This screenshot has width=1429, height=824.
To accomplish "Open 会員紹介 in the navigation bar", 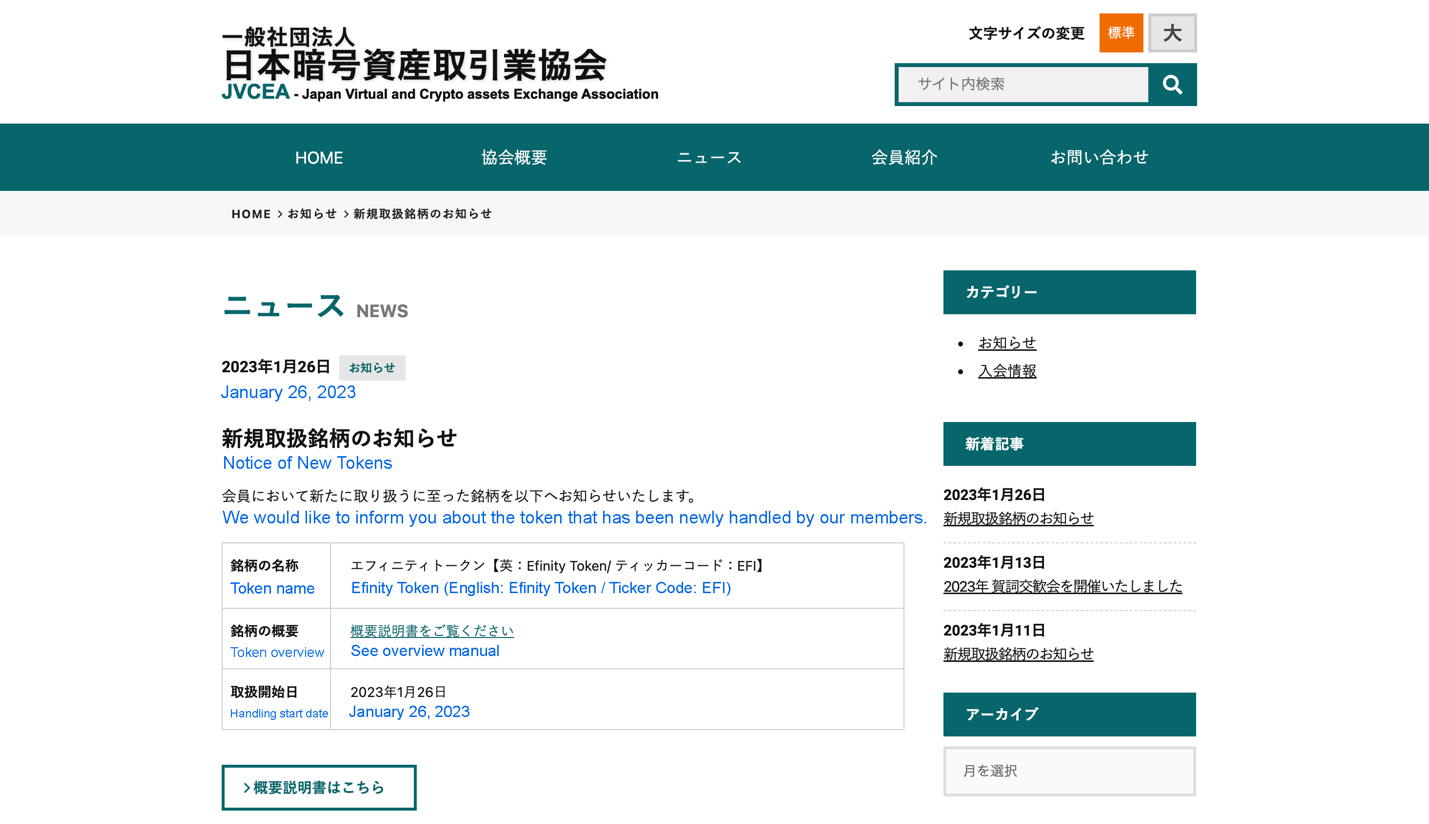I will pos(904,158).
